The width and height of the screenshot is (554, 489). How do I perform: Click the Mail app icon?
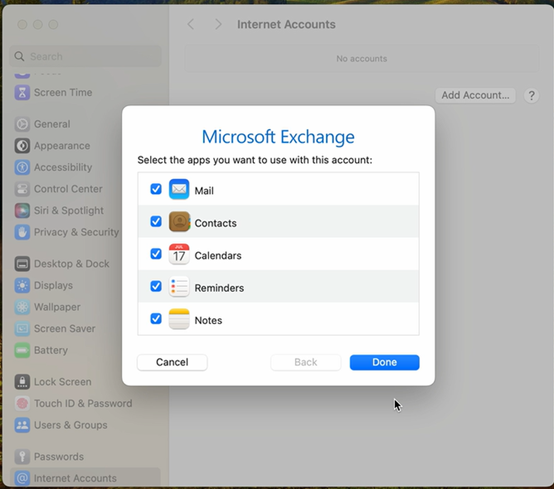(x=179, y=189)
